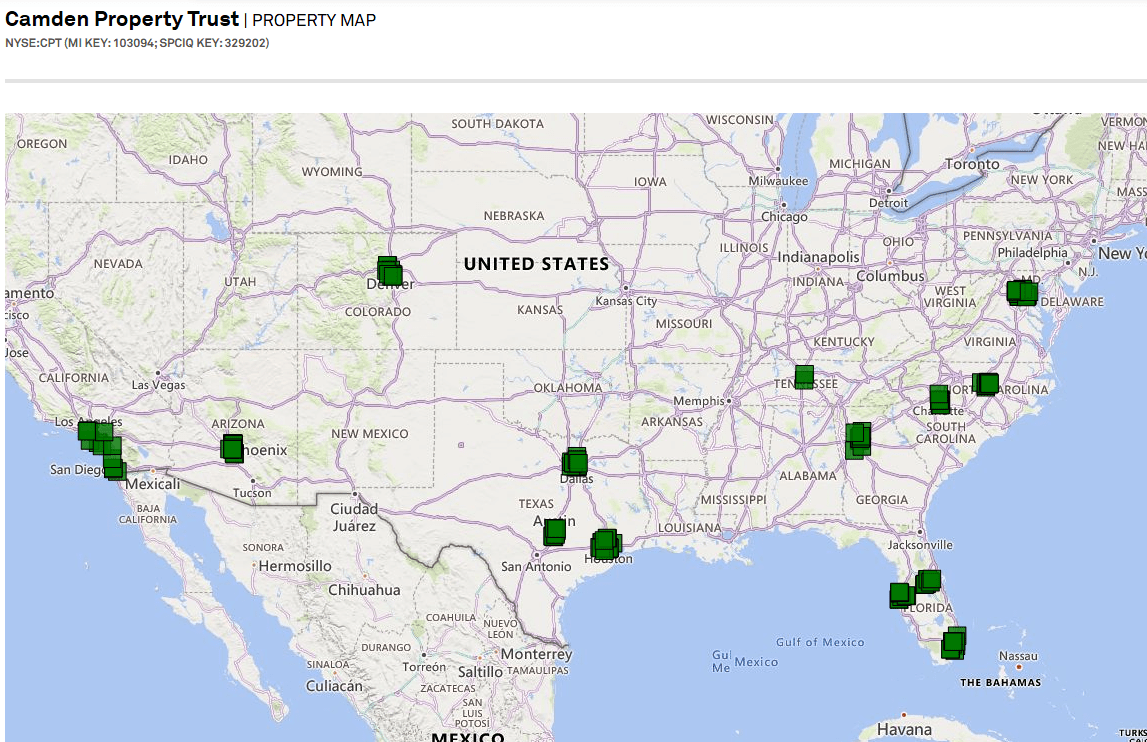Click the Indianapolis city label
This screenshot has width=1147, height=742.
819,257
